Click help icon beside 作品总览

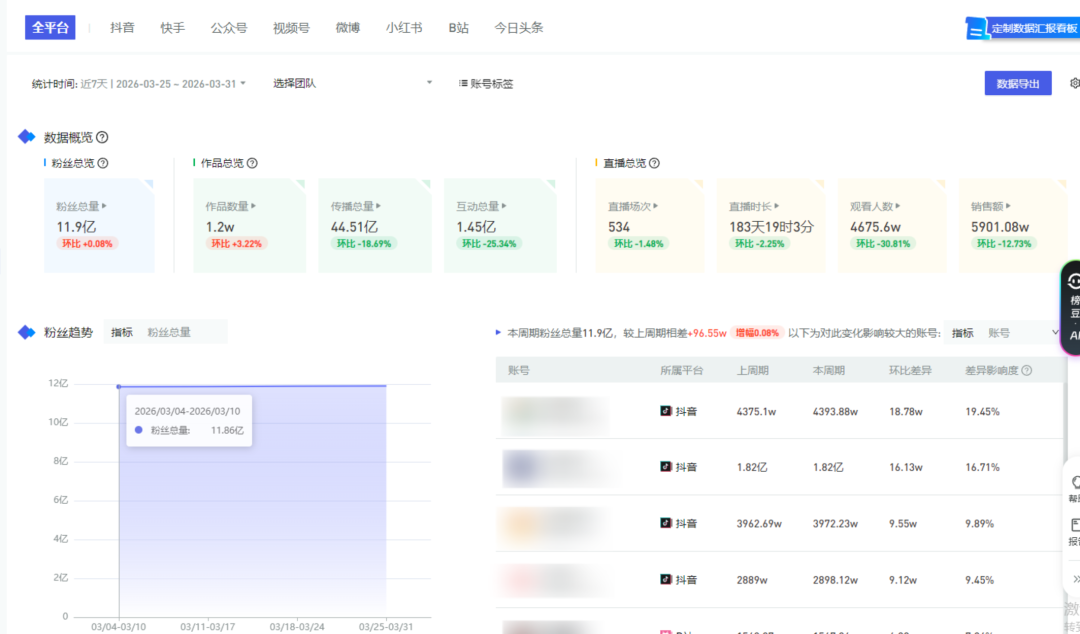point(252,163)
